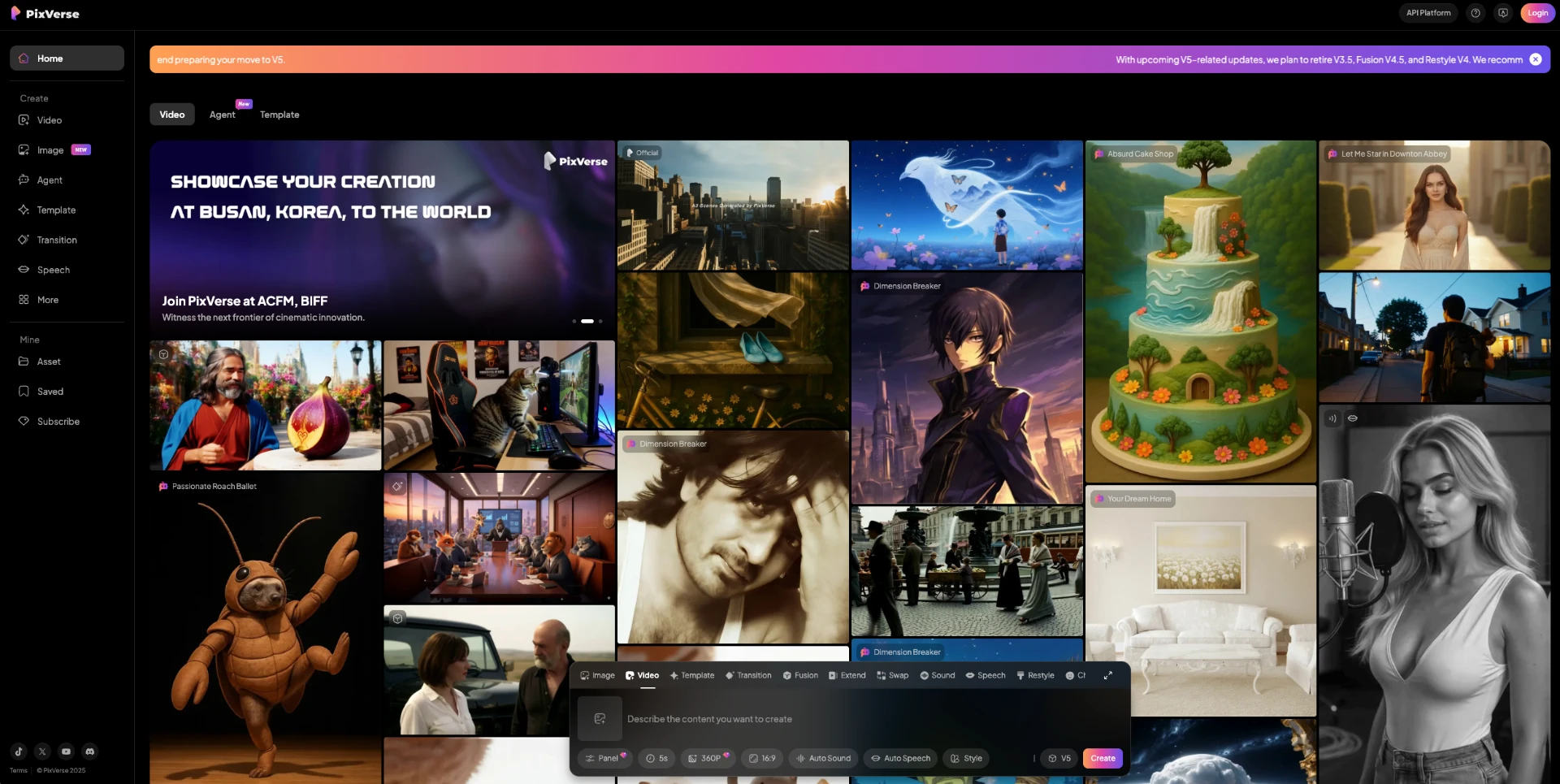
Task: Open the X (Twitter) social link
Action: tap(42, 752)
